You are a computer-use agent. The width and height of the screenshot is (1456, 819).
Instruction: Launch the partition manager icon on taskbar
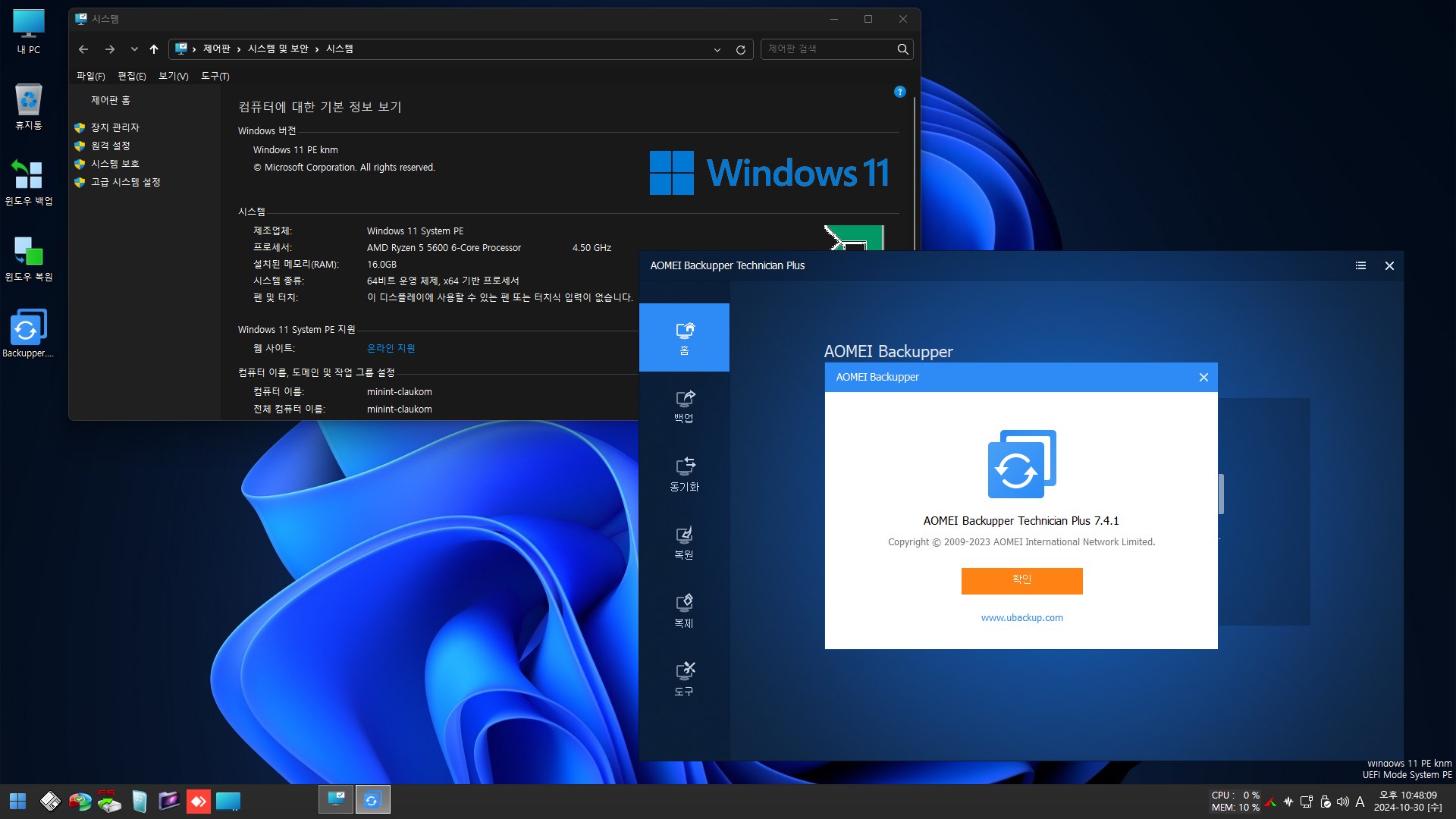tap(80, 801)
